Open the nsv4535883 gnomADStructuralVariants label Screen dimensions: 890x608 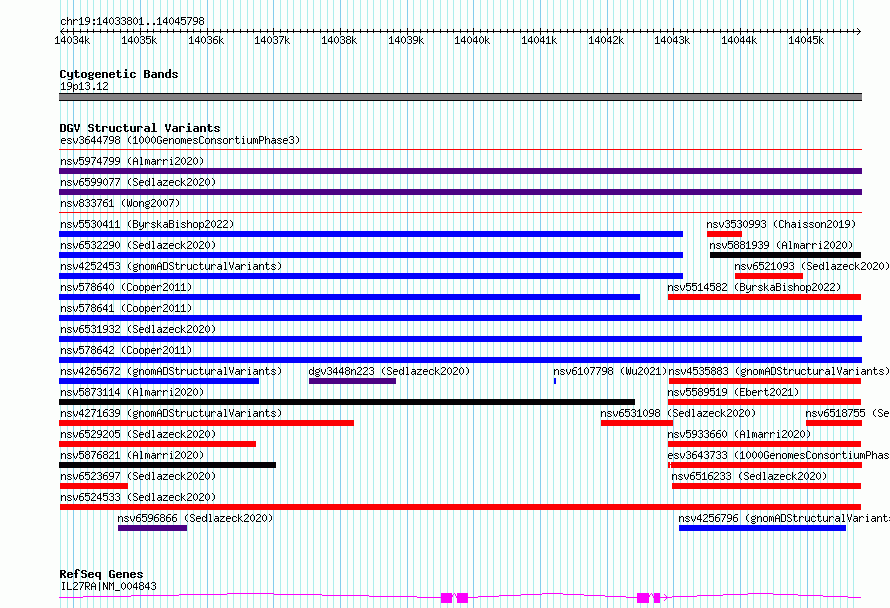point(779,371)
